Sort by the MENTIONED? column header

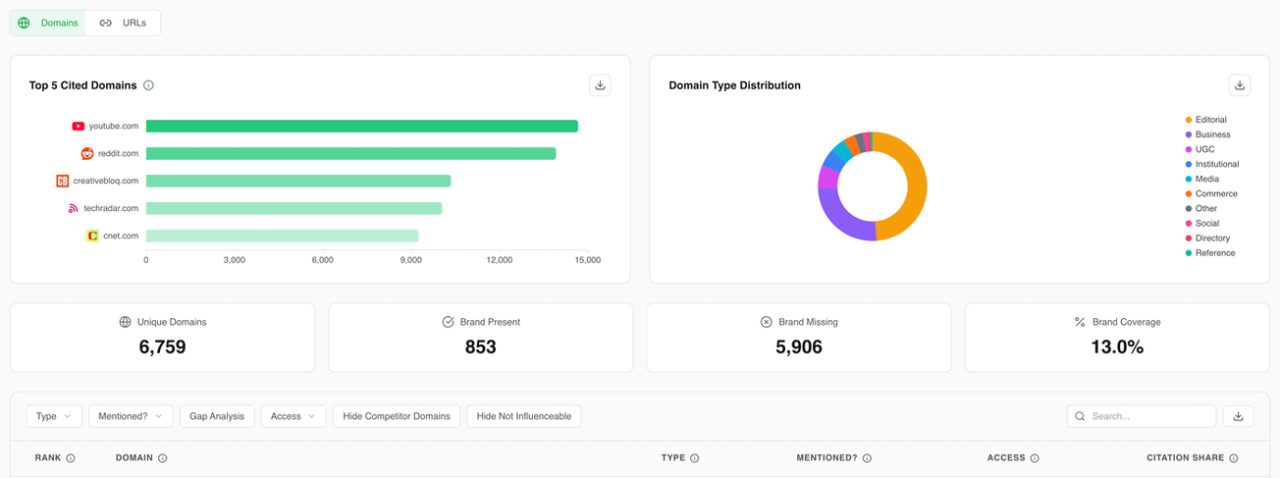tap(827, 458)
